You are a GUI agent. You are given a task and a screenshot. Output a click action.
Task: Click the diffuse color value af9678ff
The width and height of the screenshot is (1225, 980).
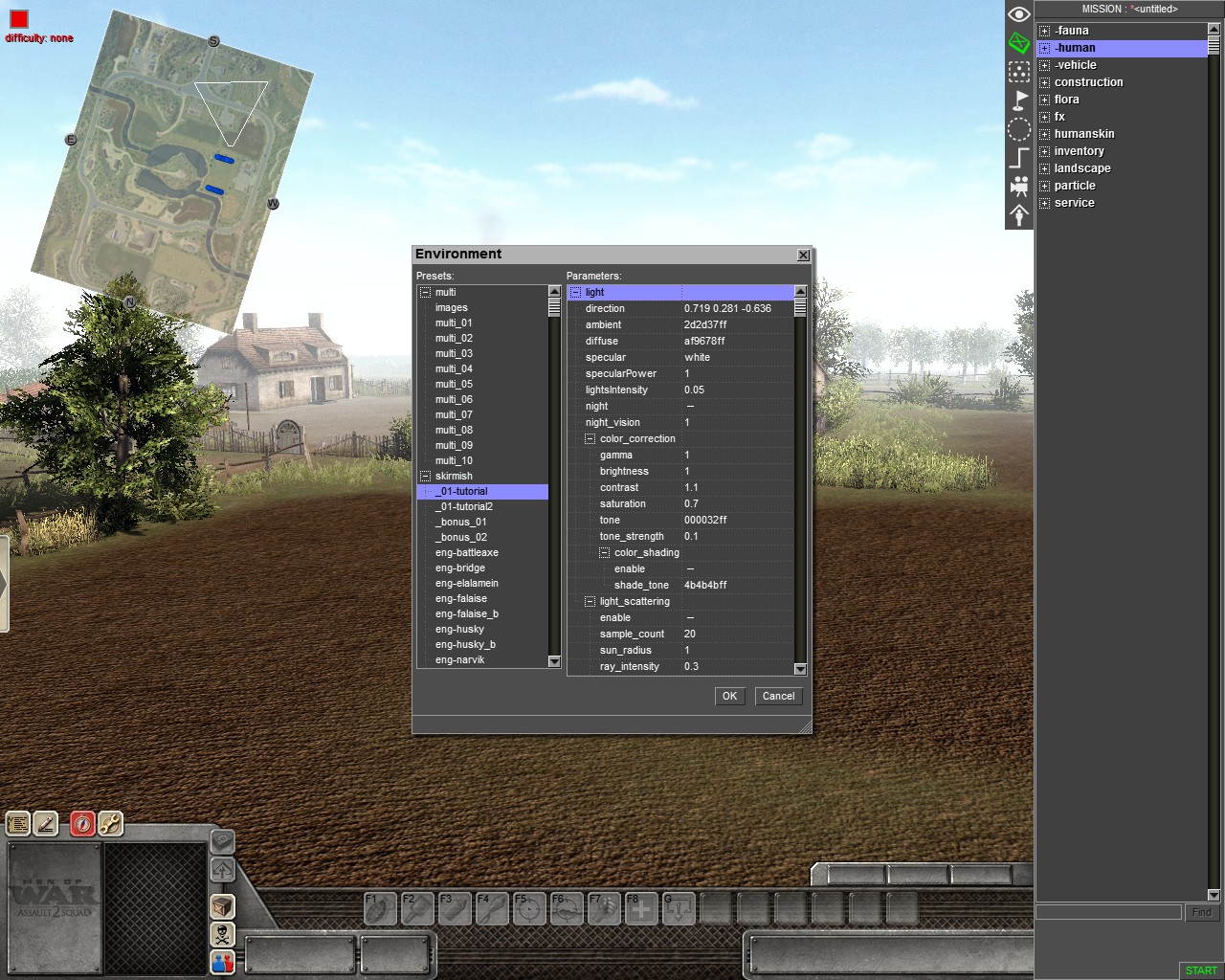click(x=704, y=342)
